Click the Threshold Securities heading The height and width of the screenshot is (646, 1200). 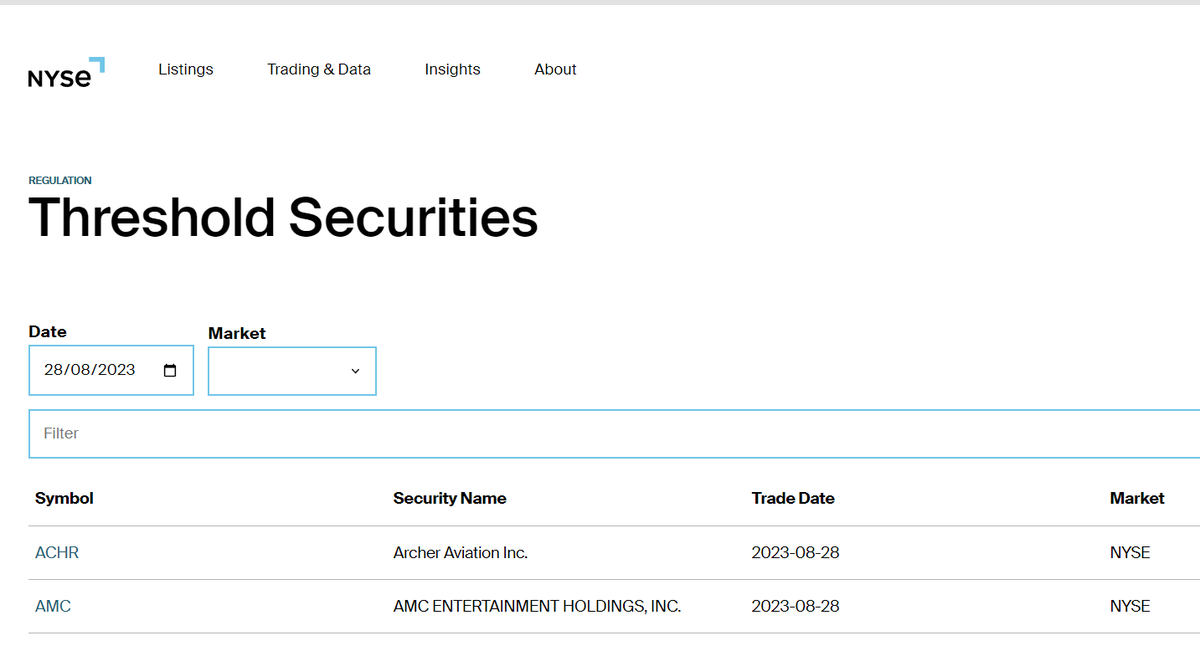tap(283, 217)
